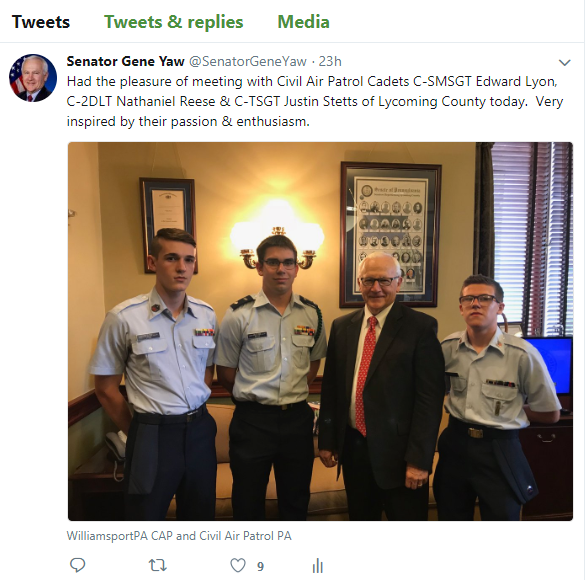Expand the tweet options chevron menu

[x=564, y=63]
